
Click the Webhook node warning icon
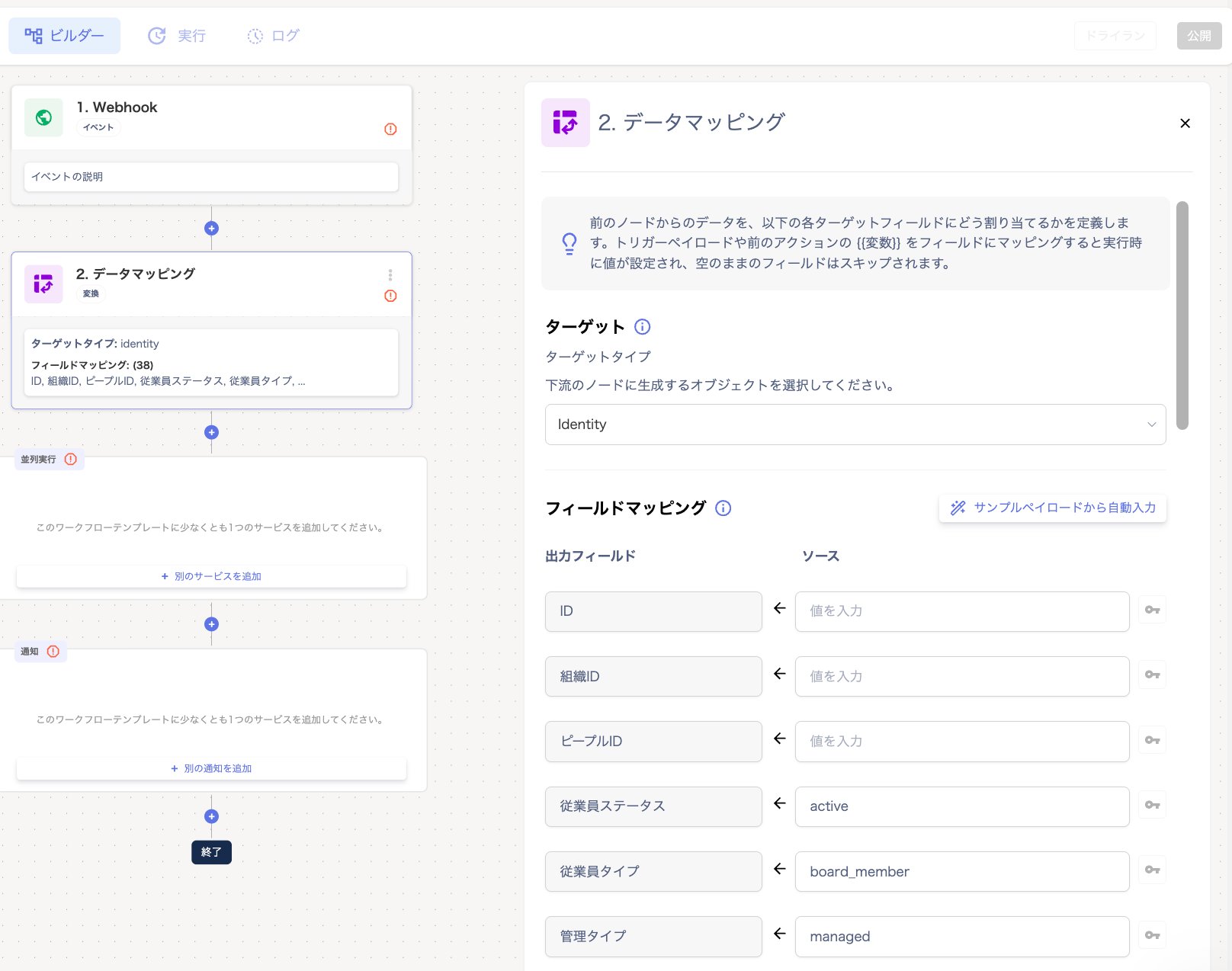click(390, 129)
